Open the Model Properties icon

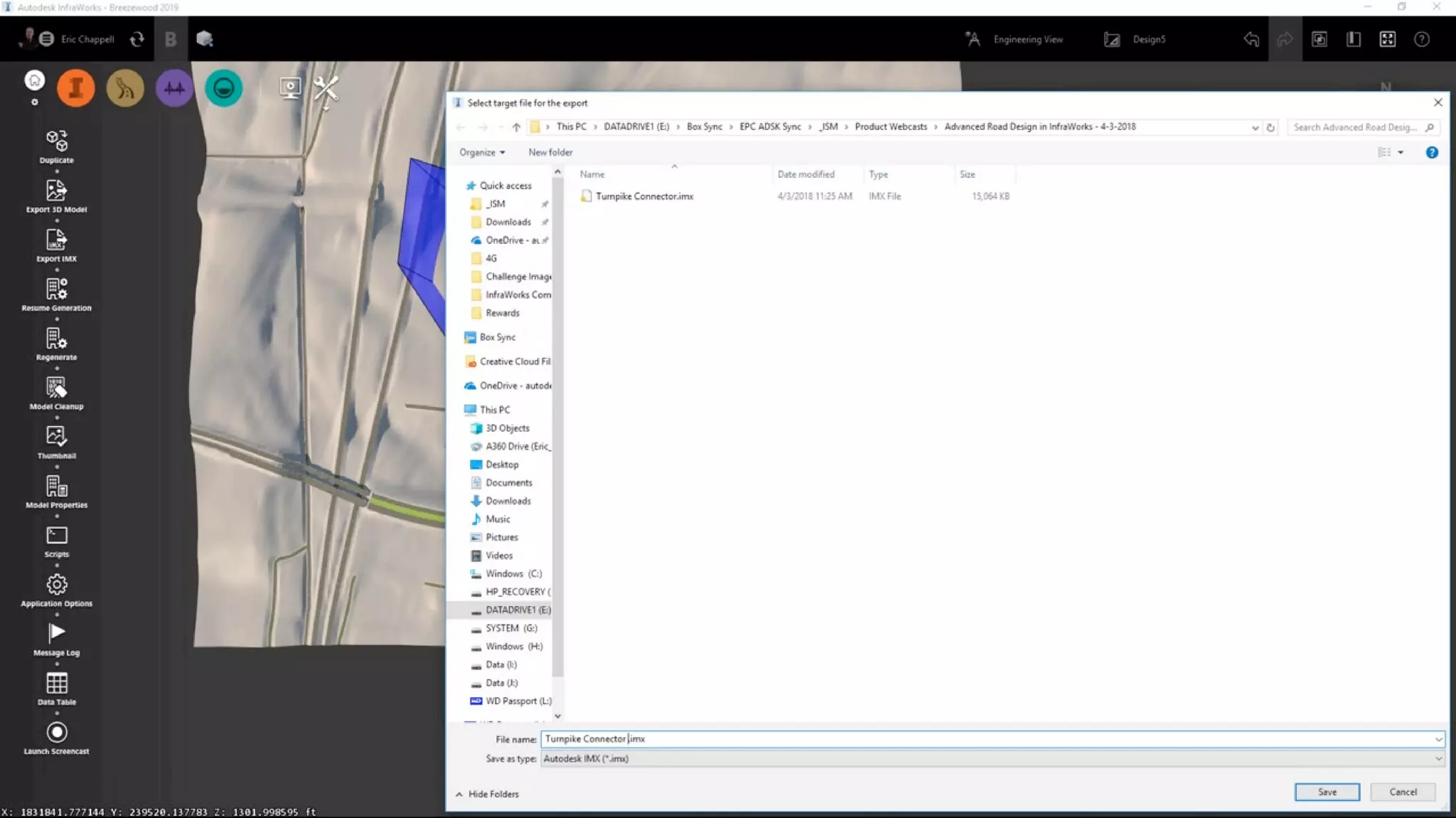[56, 487]
